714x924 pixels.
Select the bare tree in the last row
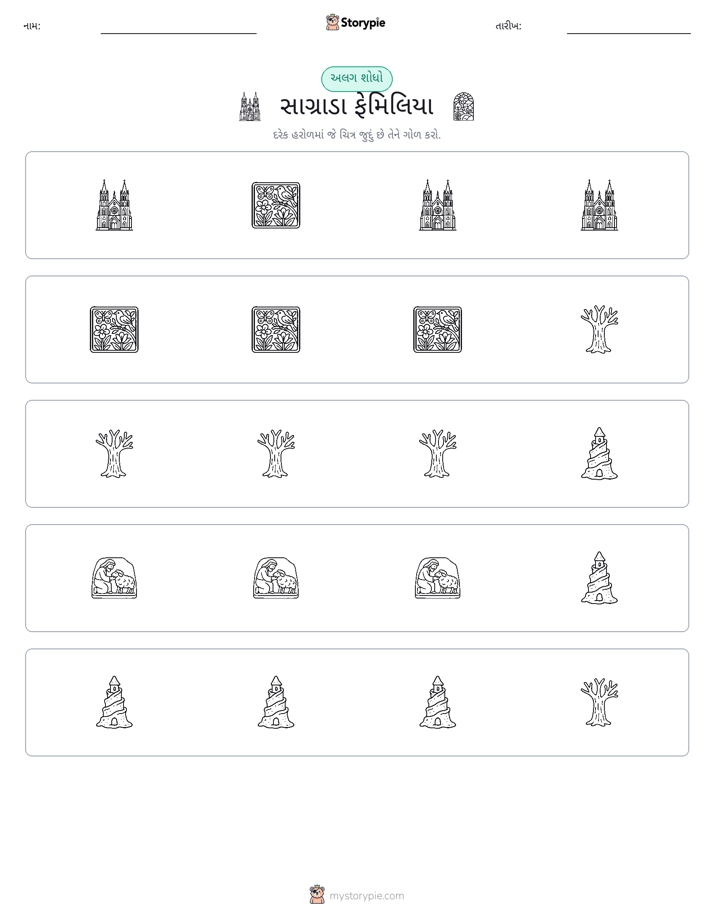click(x=599, y=702)
